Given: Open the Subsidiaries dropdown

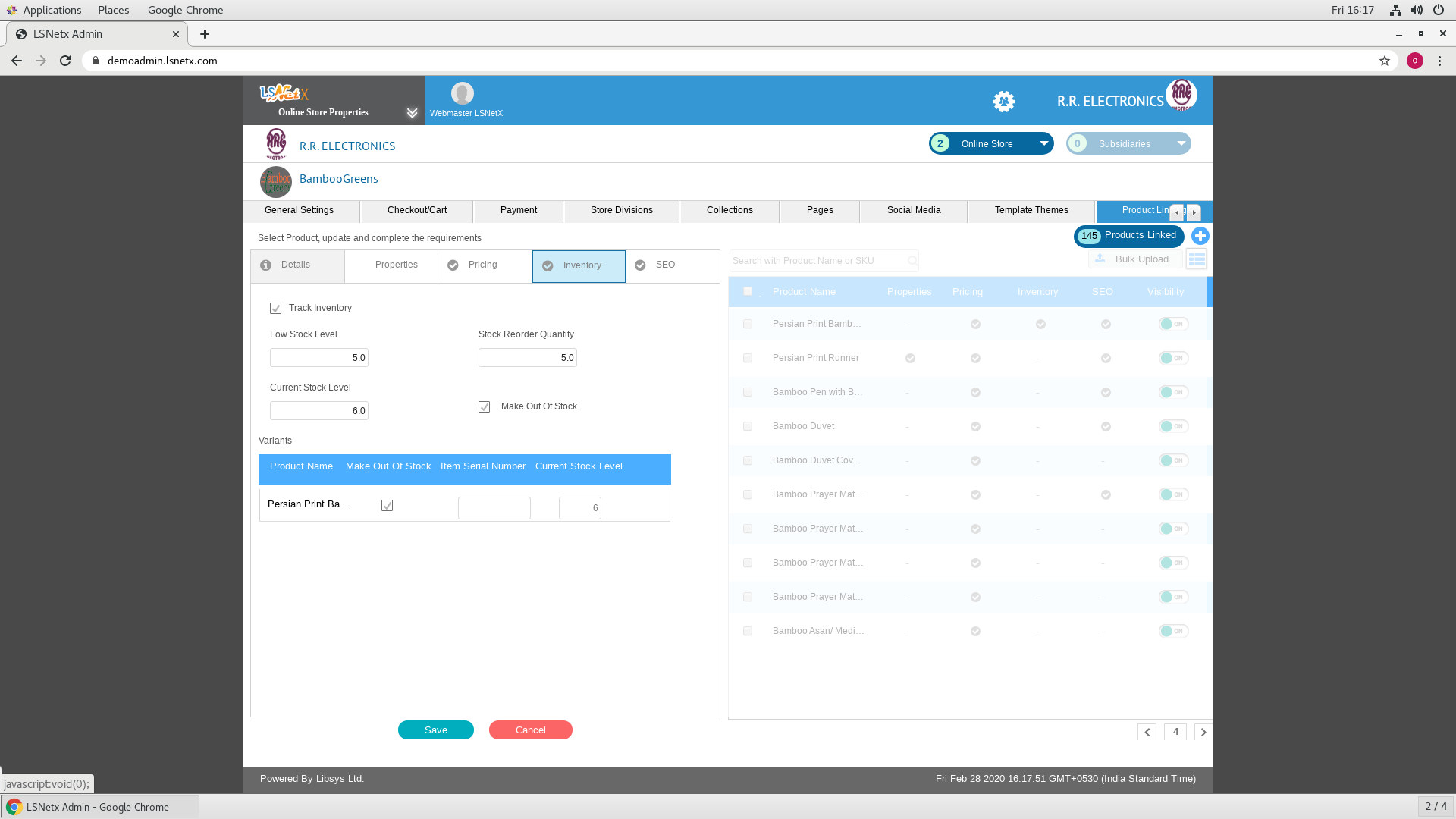Looking at the screenshot, I should click(1181, 143).
